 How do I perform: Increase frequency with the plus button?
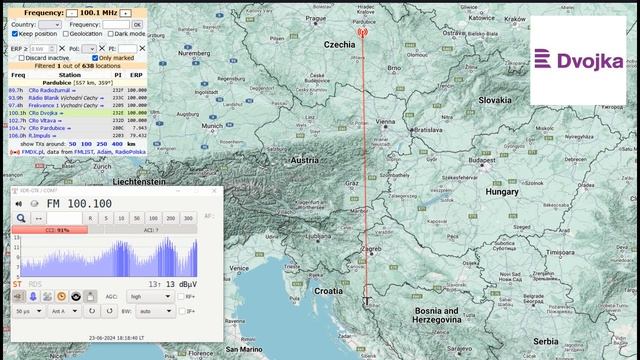click(126, 13)
